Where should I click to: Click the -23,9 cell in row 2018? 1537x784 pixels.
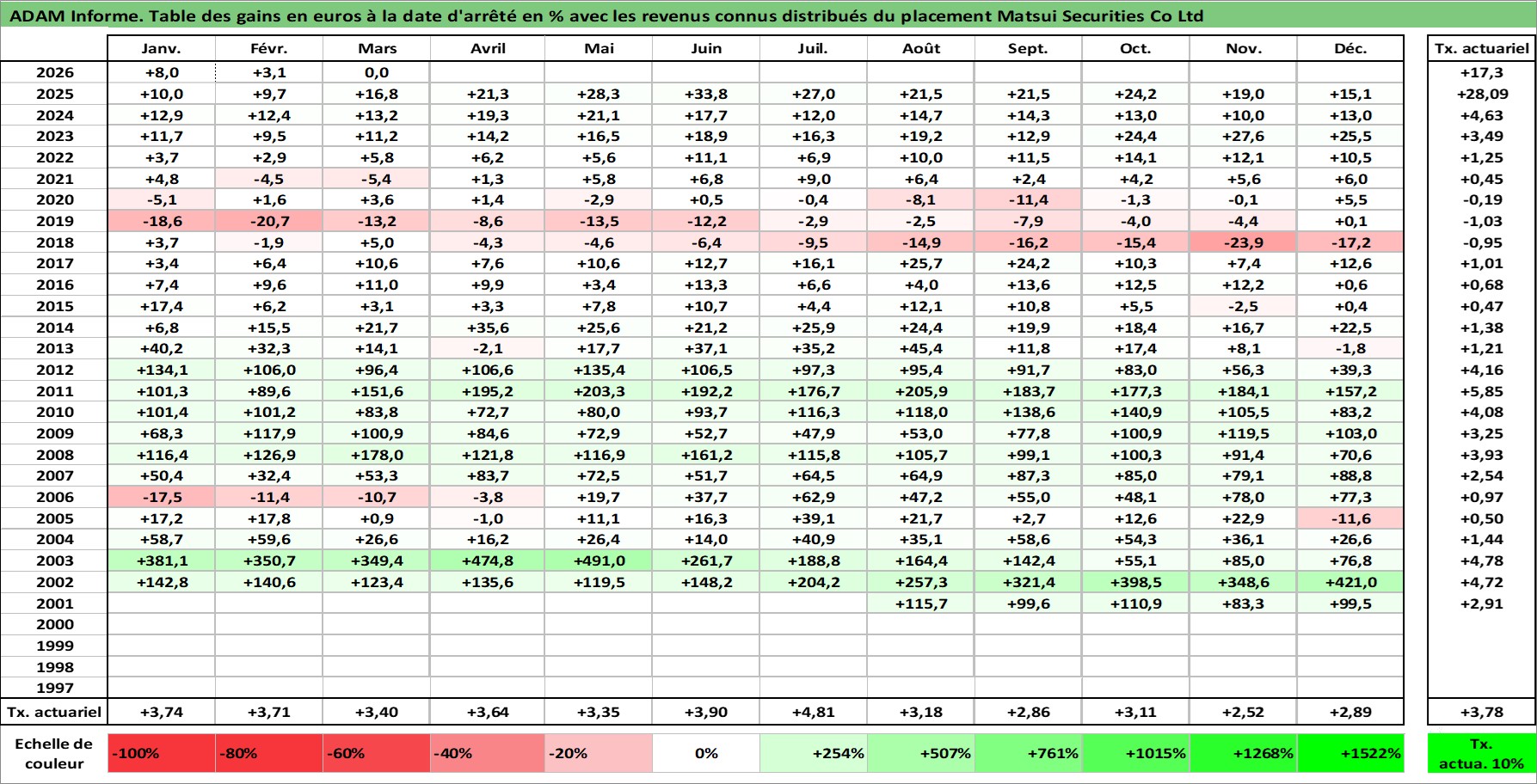pos(1244,242)
